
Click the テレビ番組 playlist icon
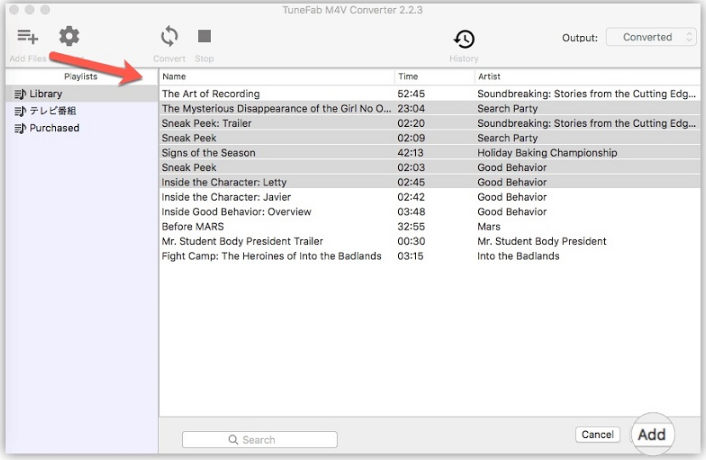[x=20, y=111]
